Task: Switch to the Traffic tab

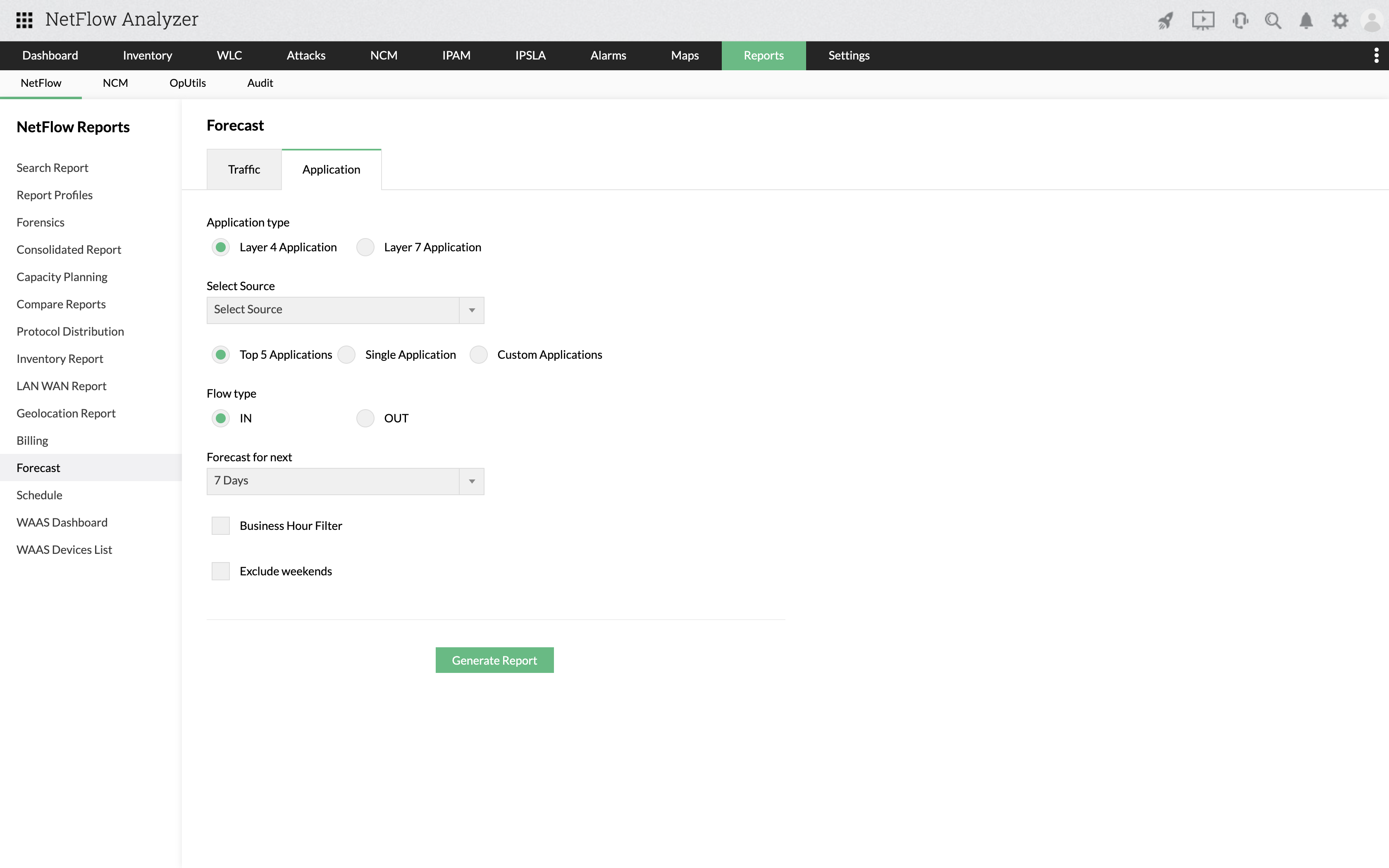Action: click(x=244, y=169)
